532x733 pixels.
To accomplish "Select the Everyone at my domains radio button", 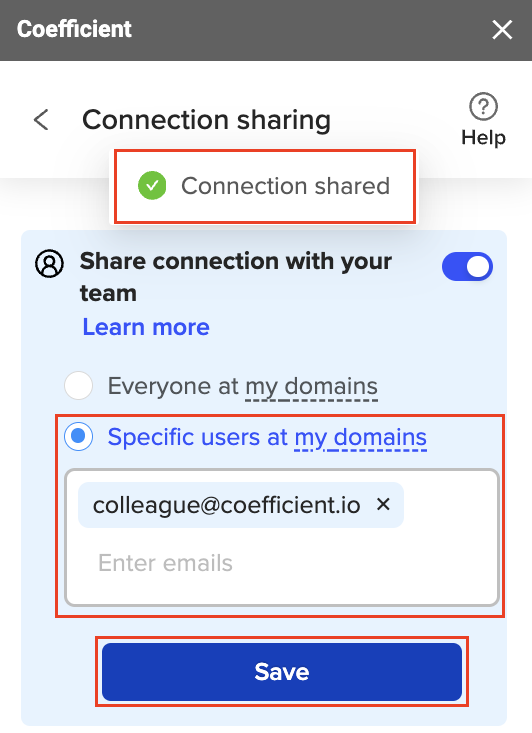I will click(x=79, y=386).
